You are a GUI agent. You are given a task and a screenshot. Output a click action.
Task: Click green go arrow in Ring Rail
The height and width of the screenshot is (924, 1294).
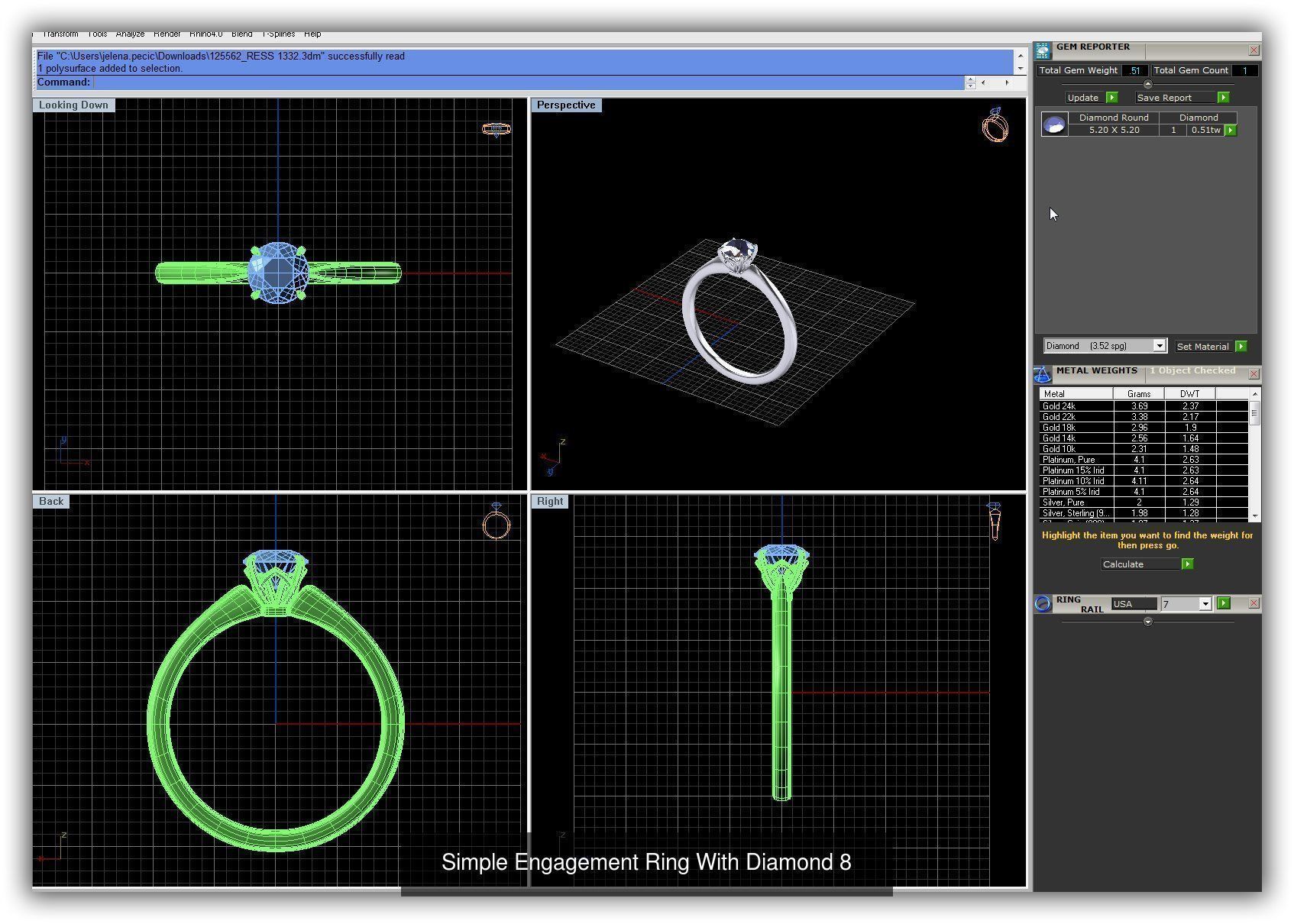[1224, 603]
